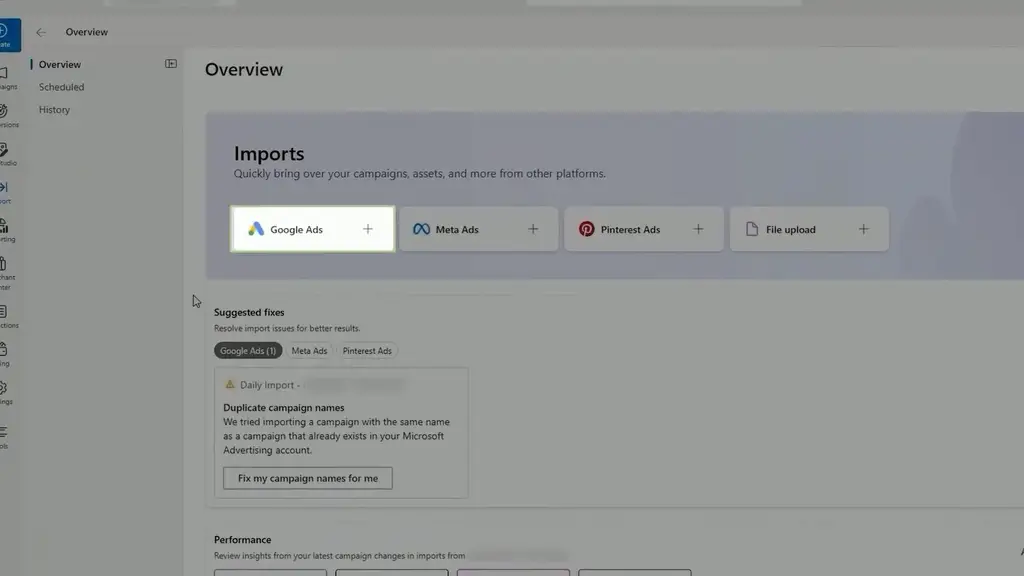Click 'Quickly bring over your campaigns' description
This screenshot has width=1024, height=576.
click(x=419, y=174)
